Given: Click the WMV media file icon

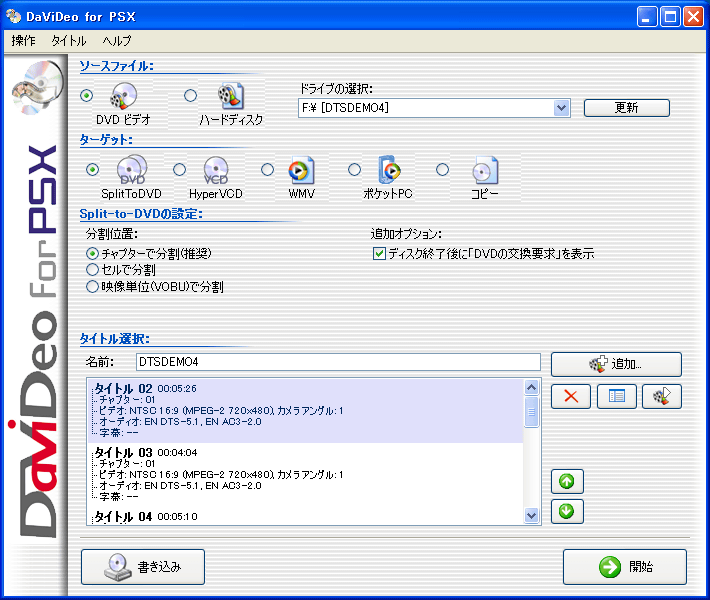Looking at the screenshot, I should [x=301, y=170].
